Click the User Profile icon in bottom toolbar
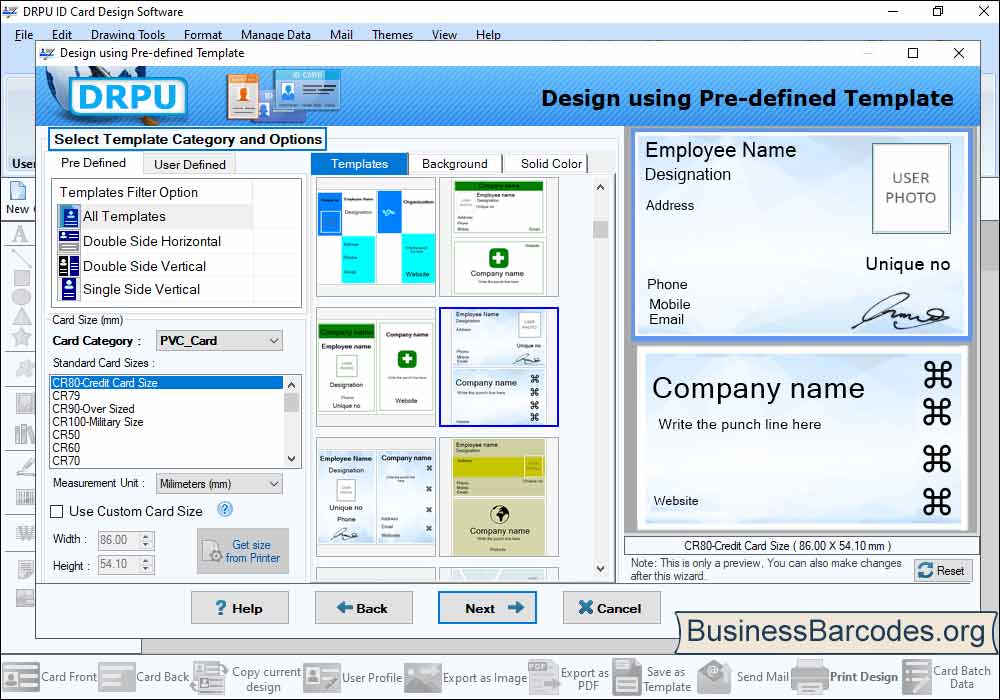The image size is (1000, 700). click(x=321, y=677)
